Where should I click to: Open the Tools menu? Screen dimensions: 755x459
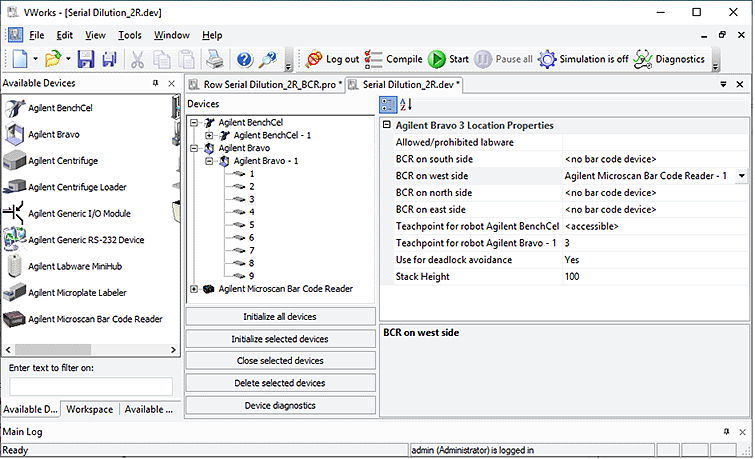(x=130, y=35)
